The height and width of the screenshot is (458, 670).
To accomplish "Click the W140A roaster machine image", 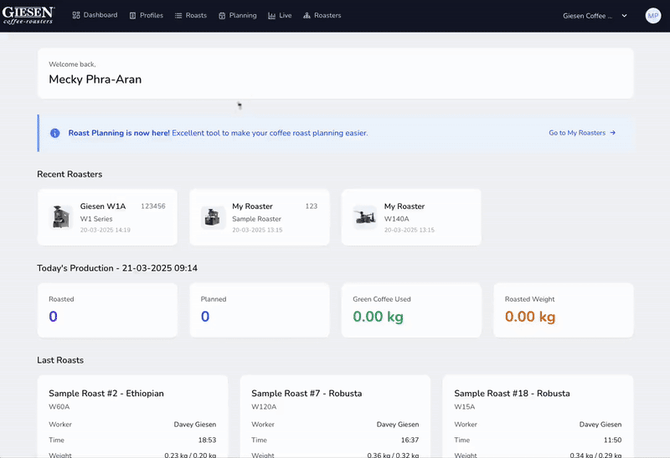I will (x=364, y=217).
